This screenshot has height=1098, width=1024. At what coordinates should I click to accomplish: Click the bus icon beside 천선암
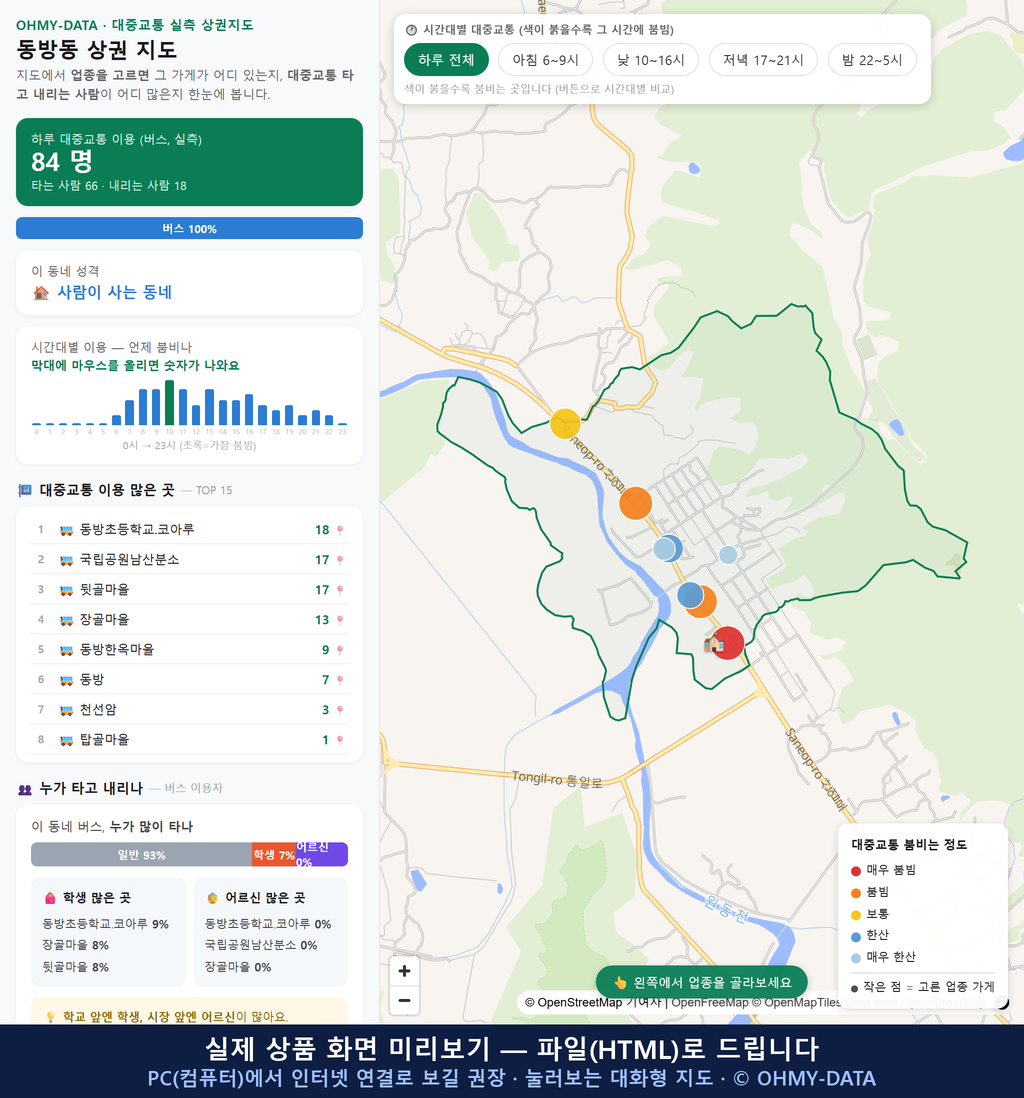[67, 710]
